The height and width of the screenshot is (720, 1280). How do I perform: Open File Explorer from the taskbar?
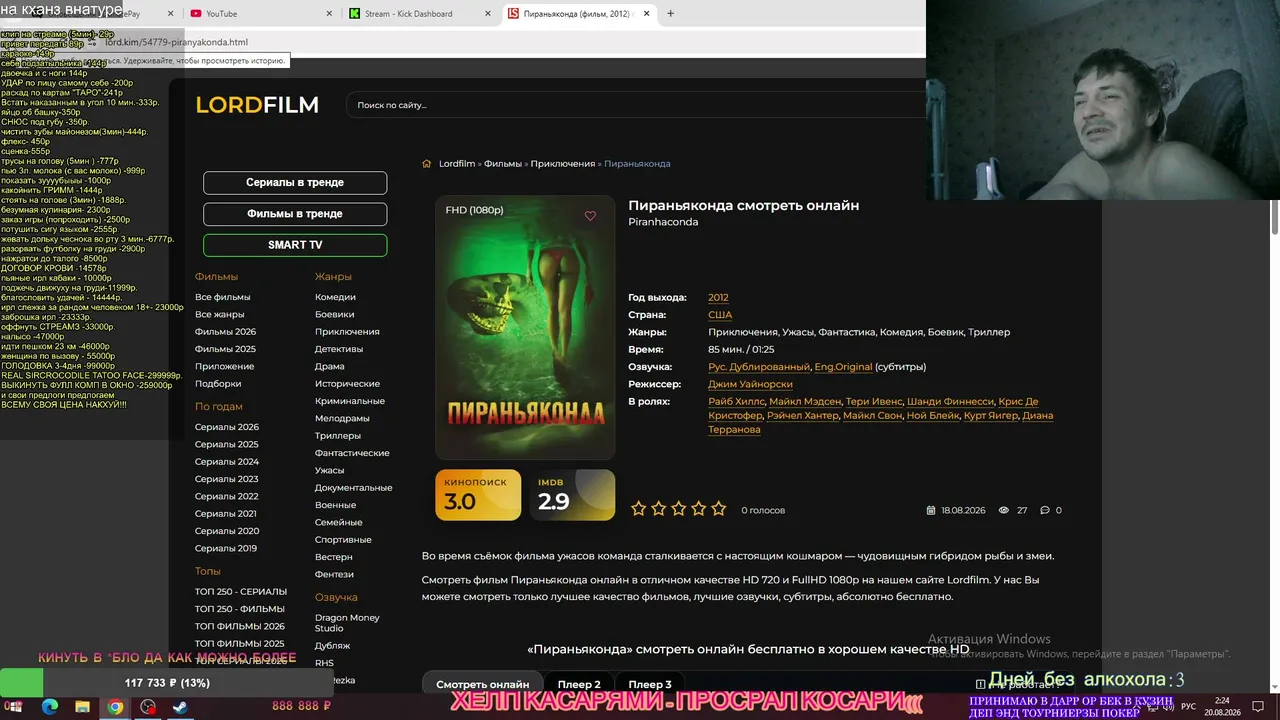click(83, 707)
